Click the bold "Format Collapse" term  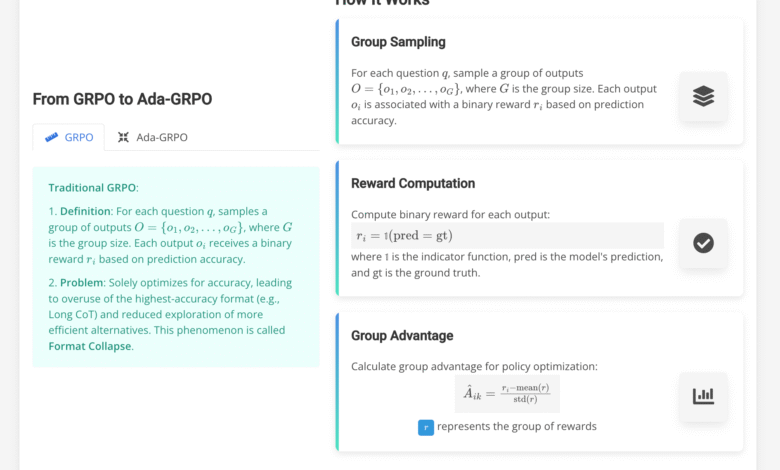[90, 346]
